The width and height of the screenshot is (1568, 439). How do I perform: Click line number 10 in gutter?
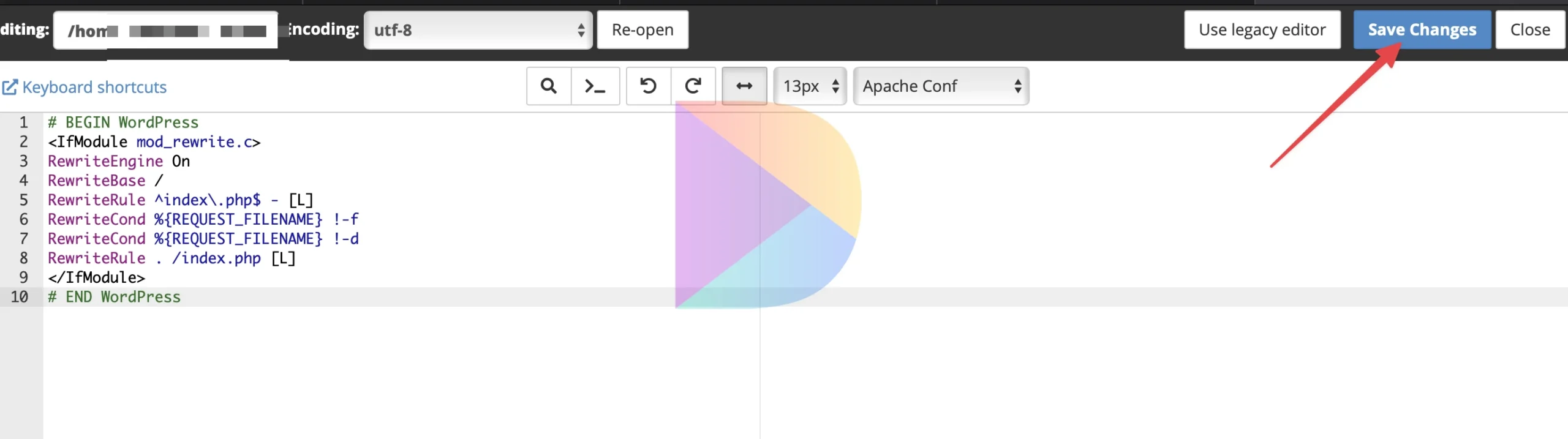point(20,297)
